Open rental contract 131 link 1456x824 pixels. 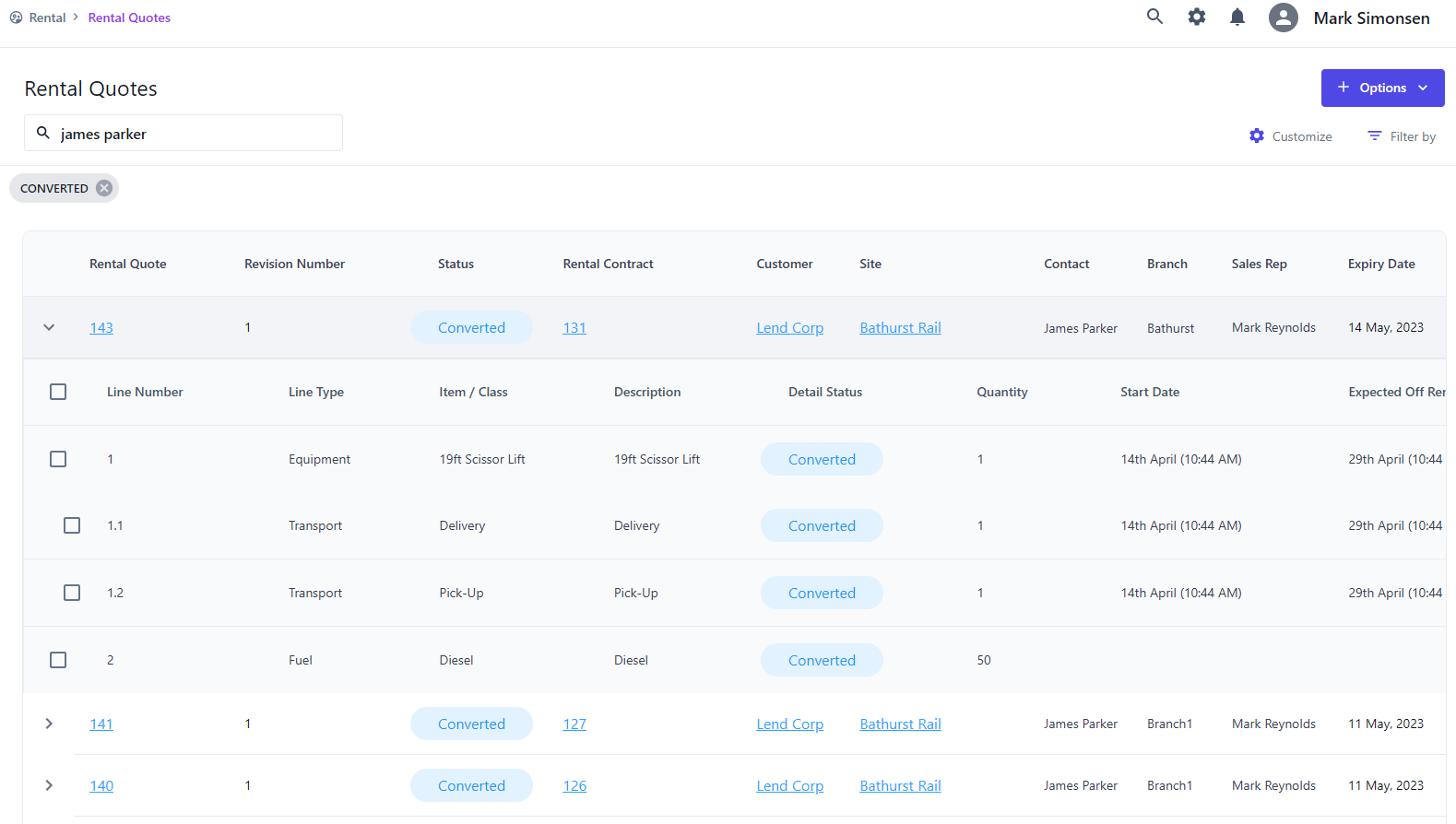coord(574,328)
